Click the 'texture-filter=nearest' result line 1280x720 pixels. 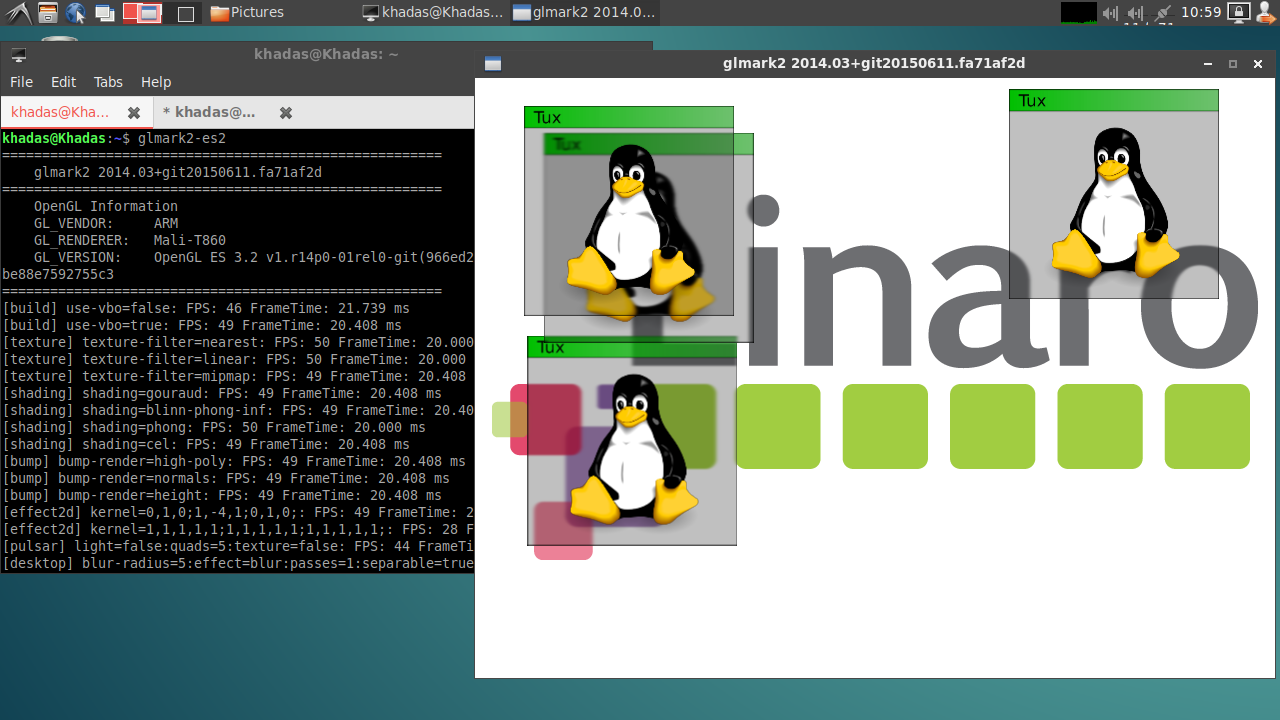pyautogui.click(x=238, y=342)
